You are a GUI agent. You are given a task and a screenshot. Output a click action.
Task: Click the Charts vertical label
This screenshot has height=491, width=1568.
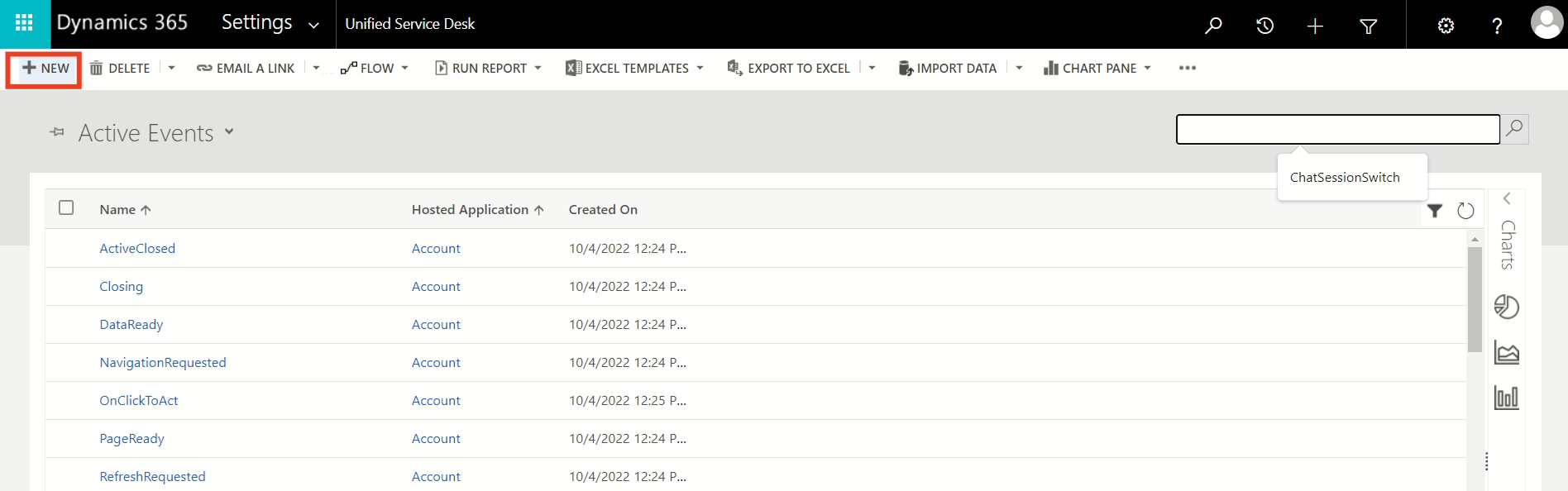(x=1508, y=245)
